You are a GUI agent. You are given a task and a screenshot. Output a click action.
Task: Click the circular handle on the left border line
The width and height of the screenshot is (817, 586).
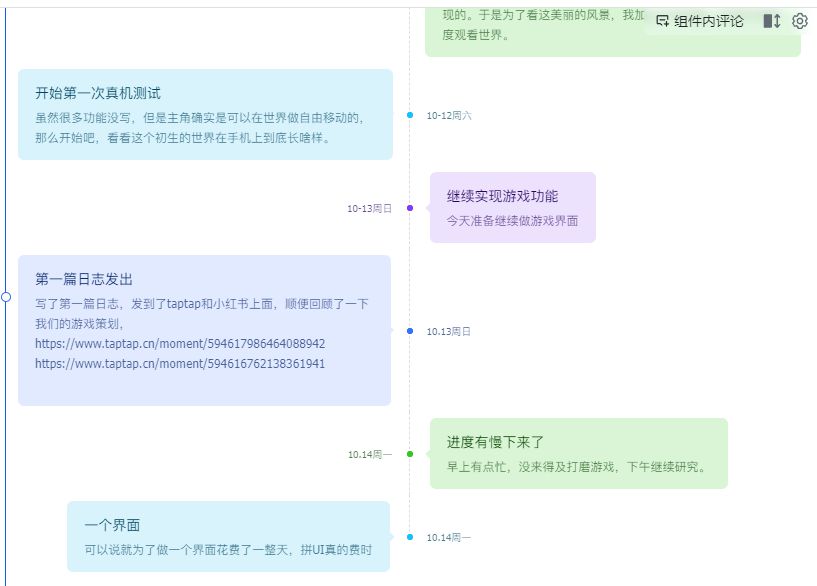[x=6, y=297]
